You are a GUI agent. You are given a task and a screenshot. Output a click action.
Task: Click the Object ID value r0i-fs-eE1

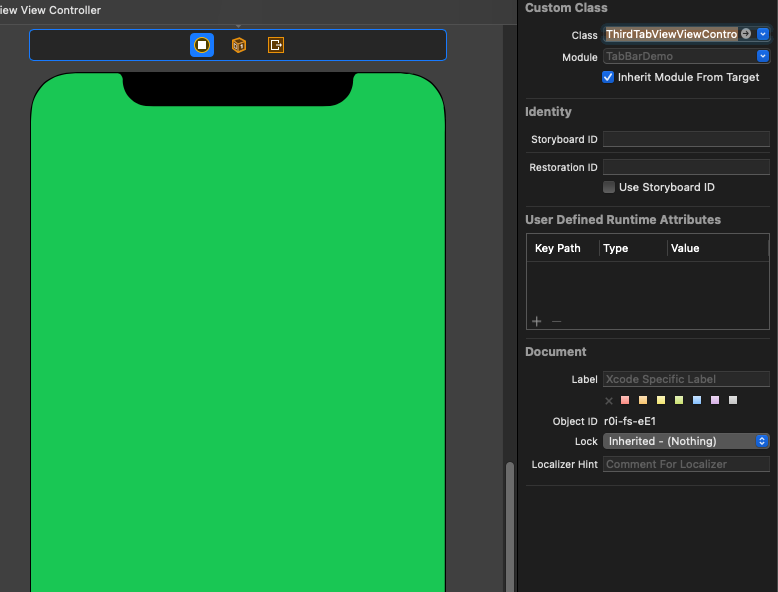630,421
